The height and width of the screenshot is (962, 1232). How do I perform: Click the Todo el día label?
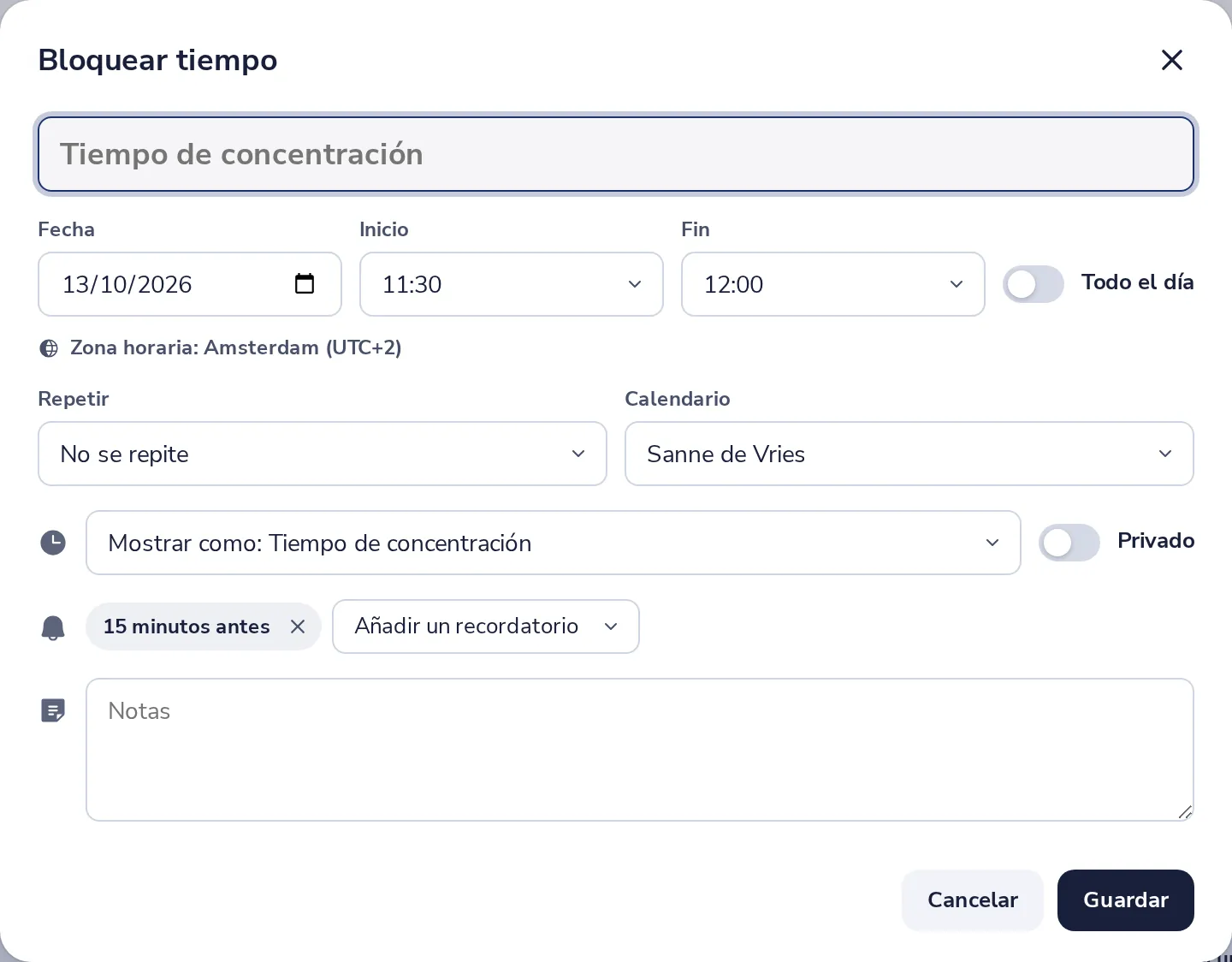pyautogui.click(x=1138, y=282)
